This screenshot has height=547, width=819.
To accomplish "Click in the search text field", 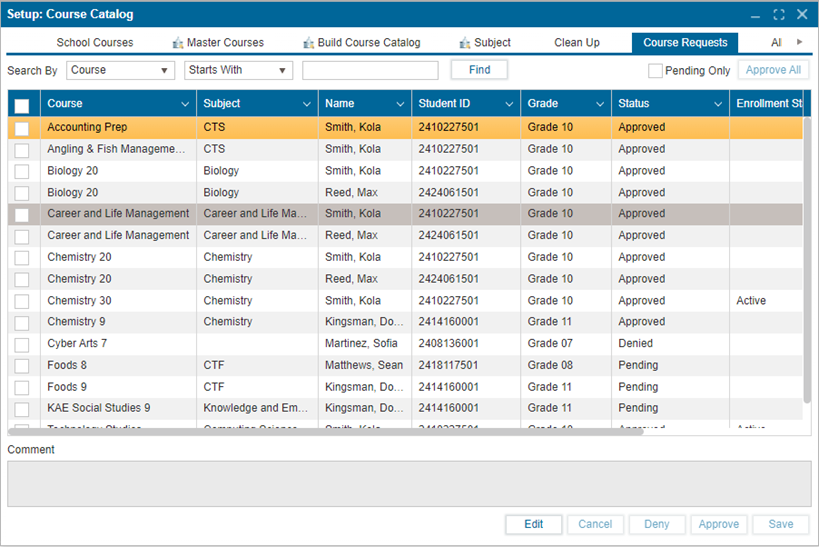I will click(x=370, y=71).
